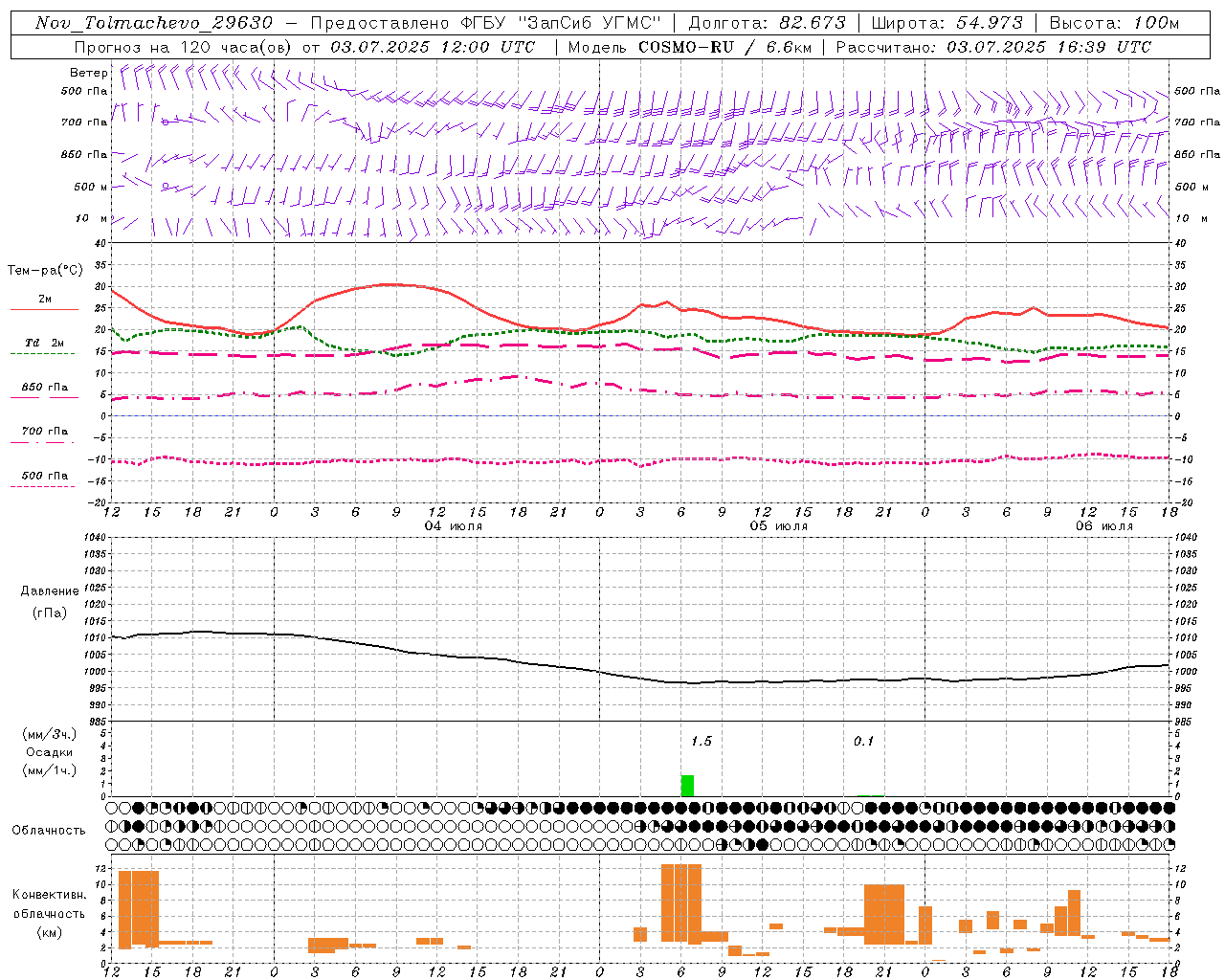
Task: Click the station title Nov_Tolmachevo_29630
Action: (x=153, y=23)
